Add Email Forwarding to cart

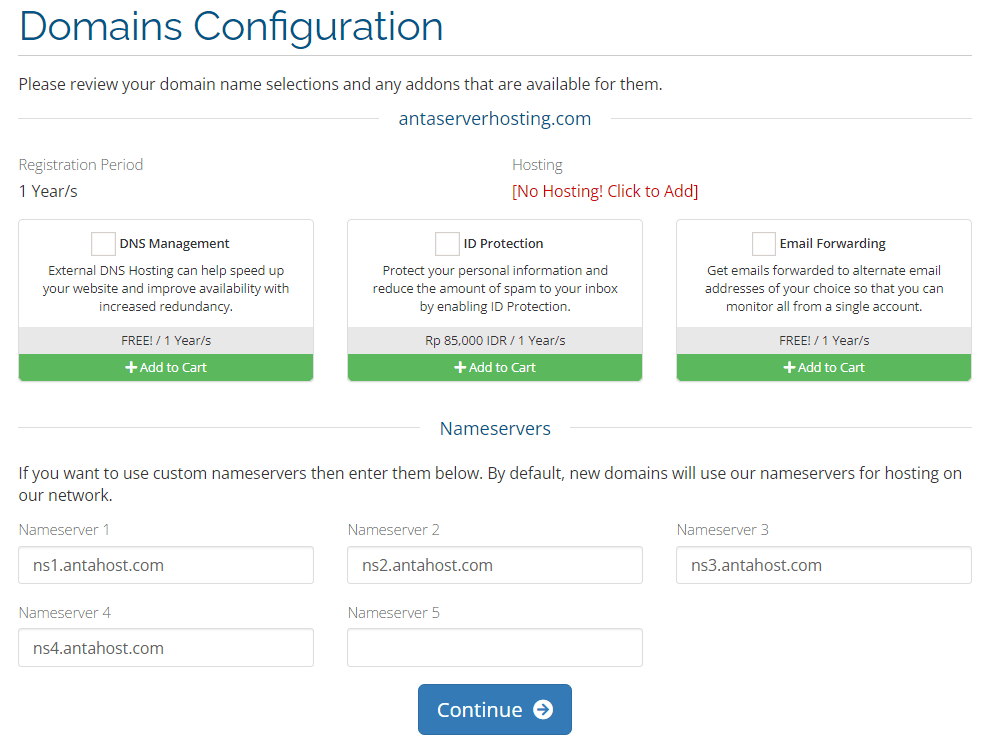824,367
